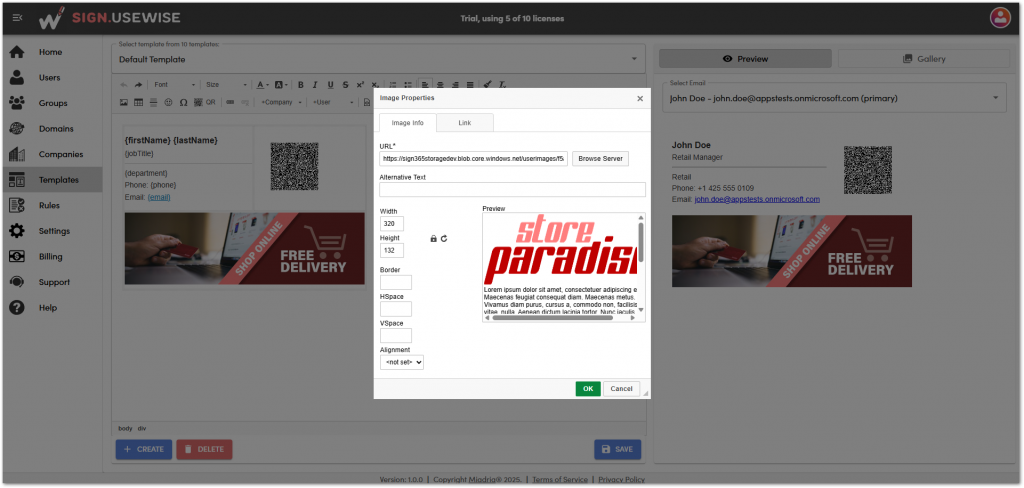Viewport: 1024px width, 488px height.
Task: Open the Rules sidebar icon
Action: [x=17, y=206]
